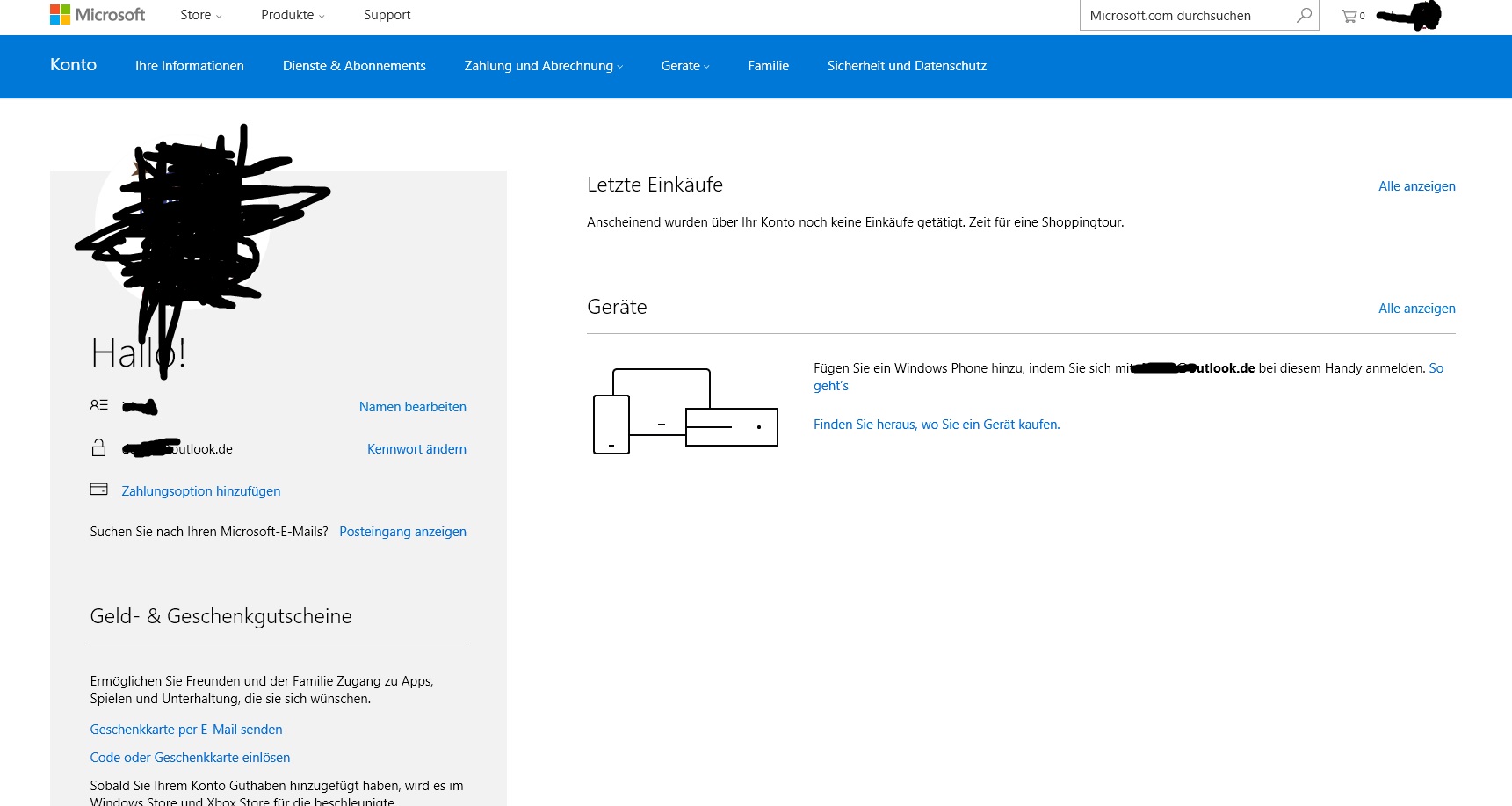Screen dimensions: 1512x806
Task: Expand the Produkte dropdown
Action: [x=293, y=15]
